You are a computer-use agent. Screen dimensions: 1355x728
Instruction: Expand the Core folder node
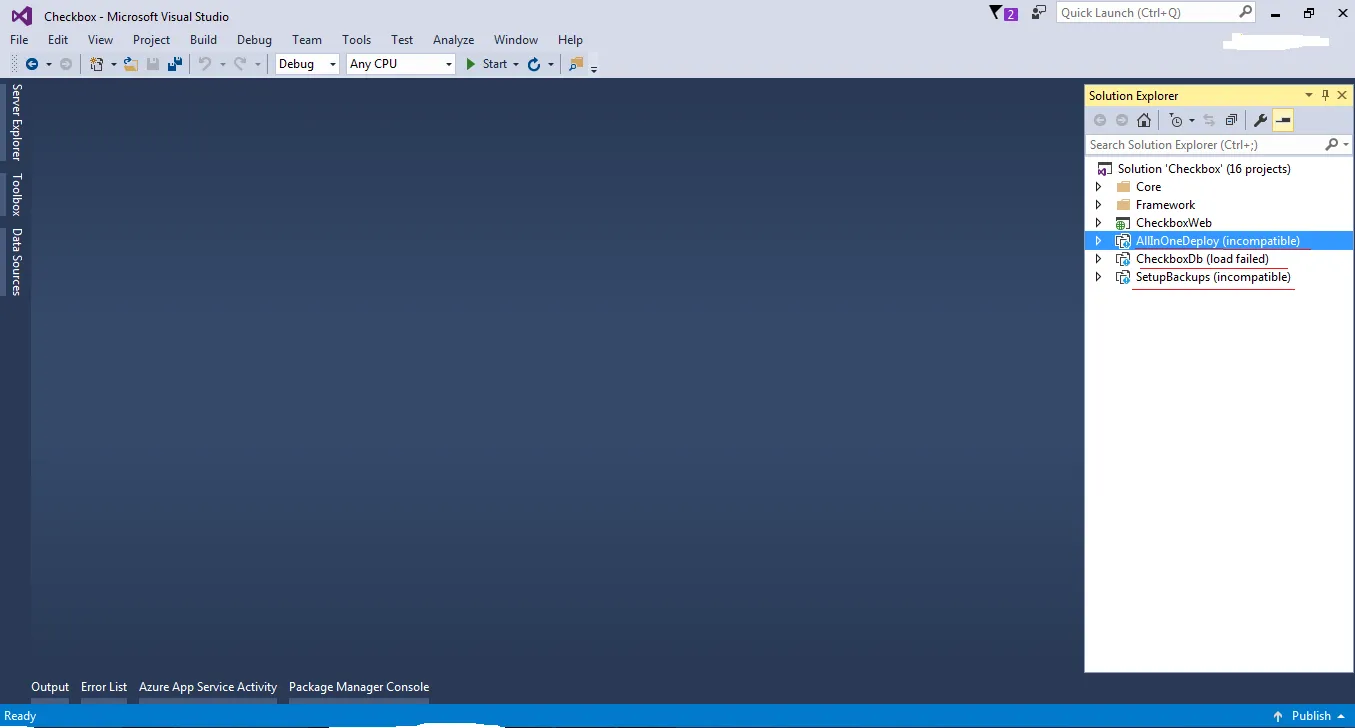1098,187
